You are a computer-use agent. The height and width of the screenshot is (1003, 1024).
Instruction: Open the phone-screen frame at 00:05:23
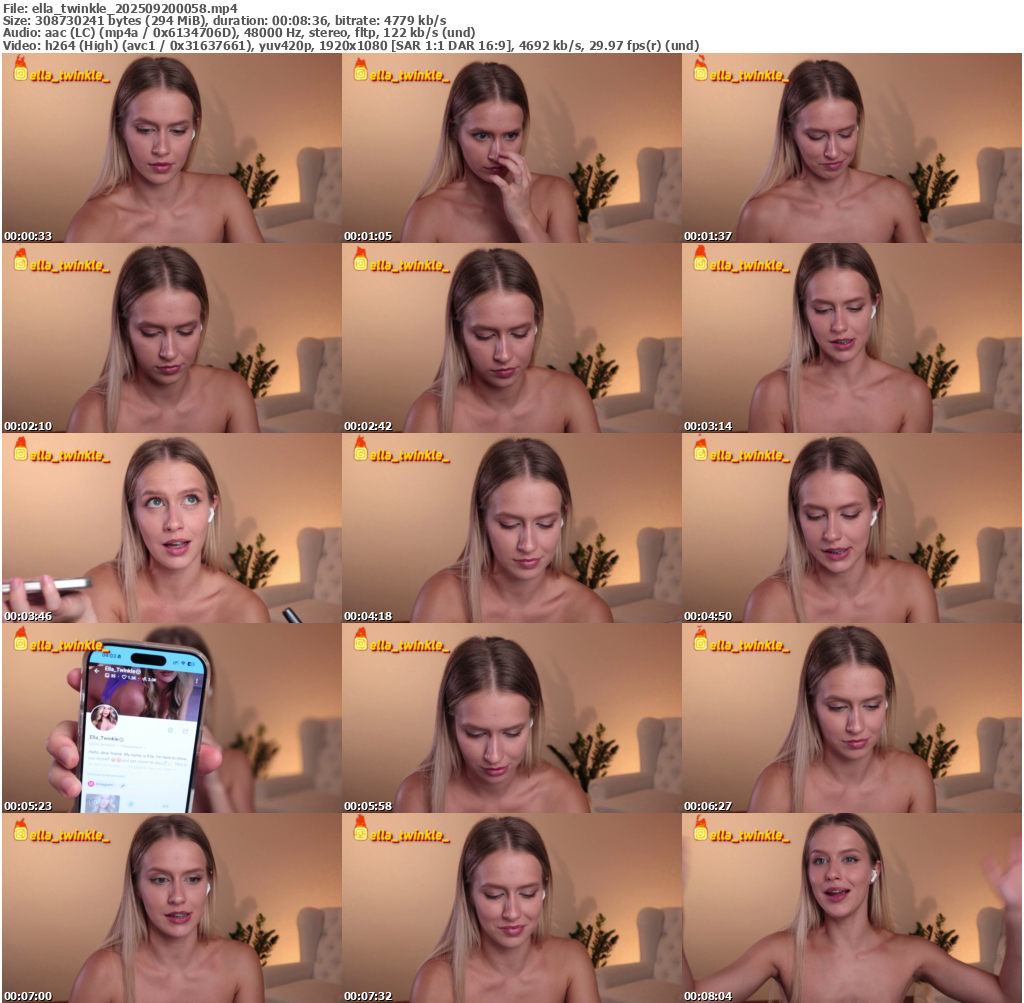click(x=172, y=718)
